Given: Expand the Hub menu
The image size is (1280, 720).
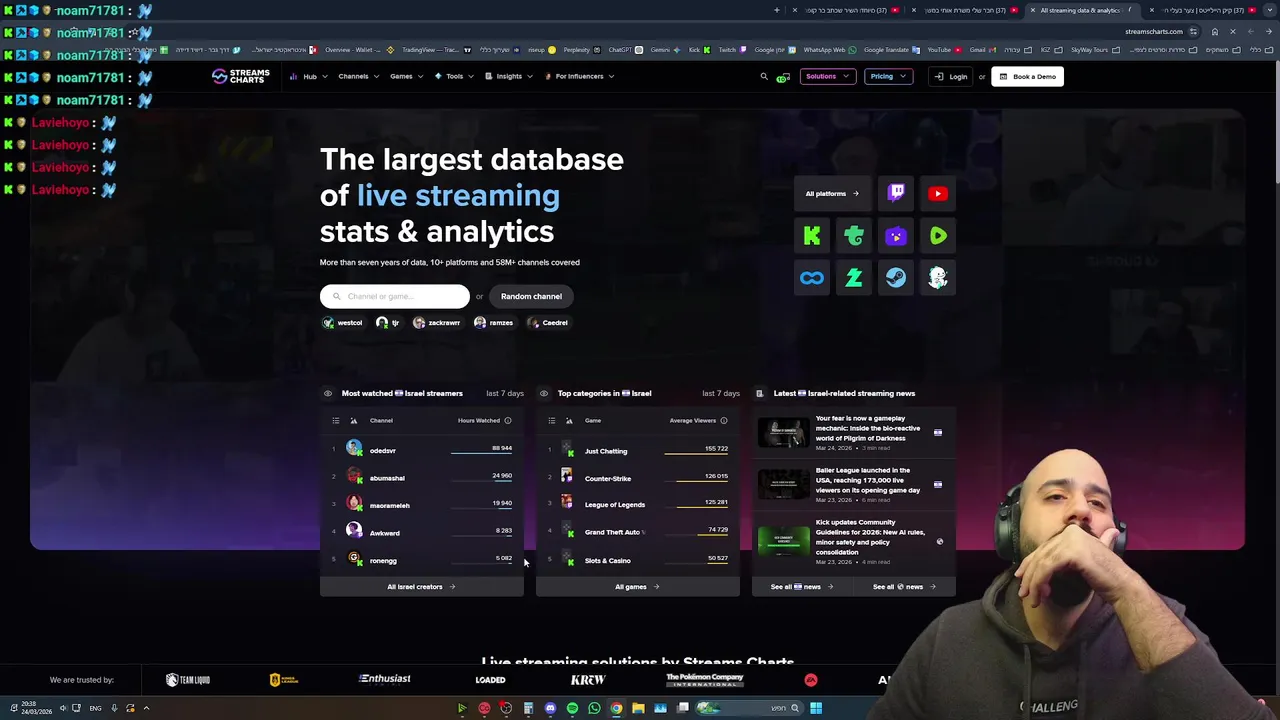Looking at the screenshot, I should point(307,76).
